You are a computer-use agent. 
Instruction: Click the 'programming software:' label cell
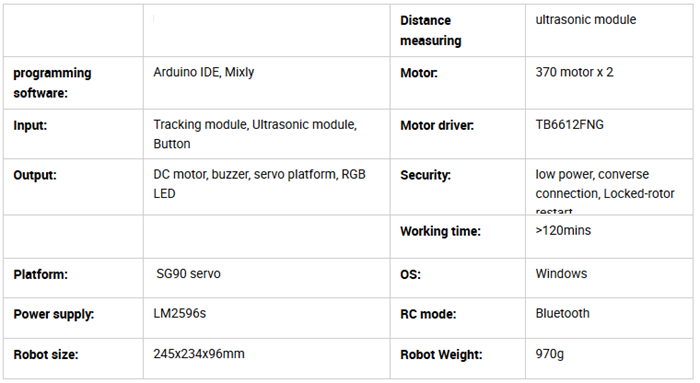tap(73, 83)
